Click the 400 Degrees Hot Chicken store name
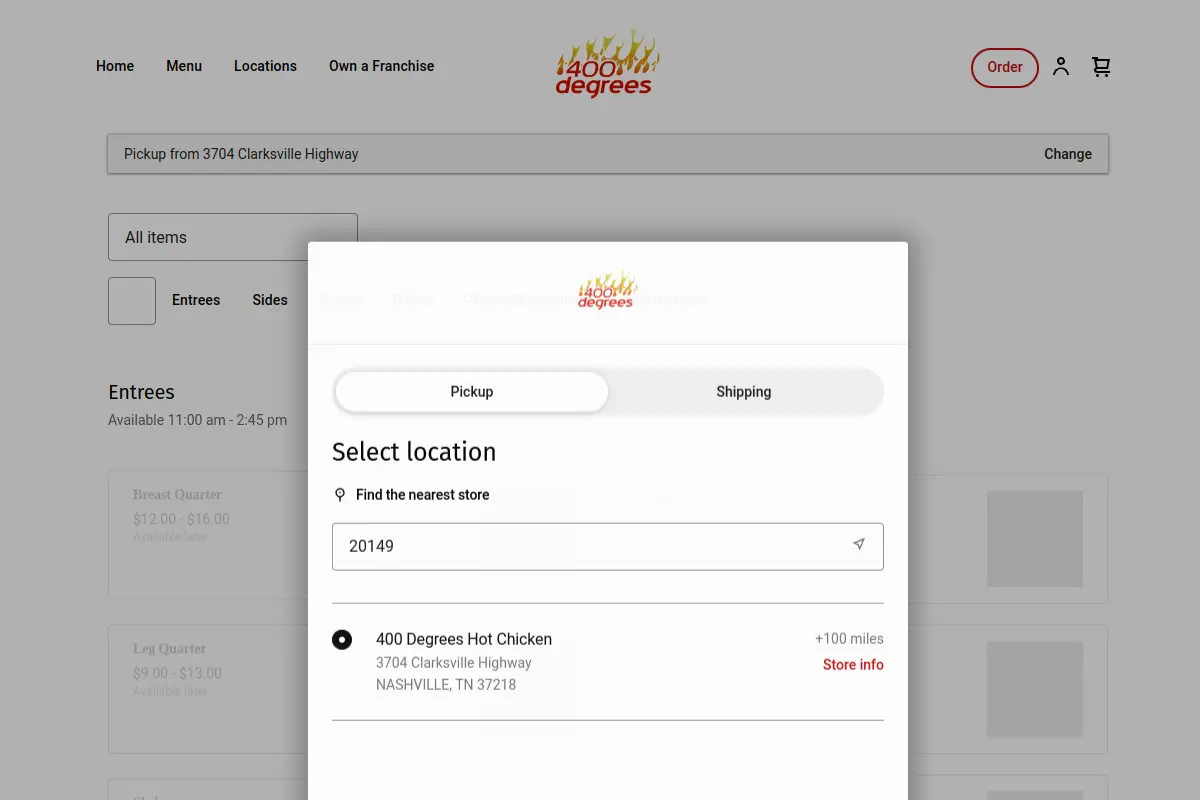 coord(464,639)
